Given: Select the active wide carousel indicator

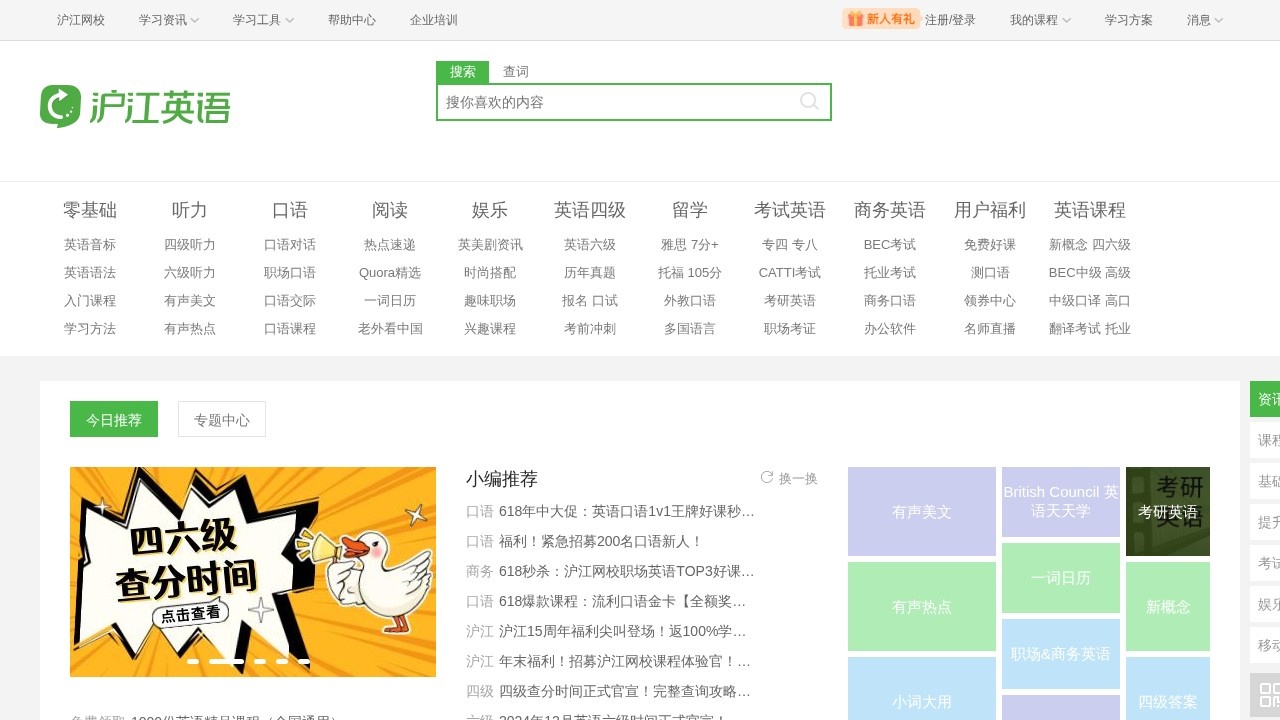Looking at the screenshot, I should 226,661.
